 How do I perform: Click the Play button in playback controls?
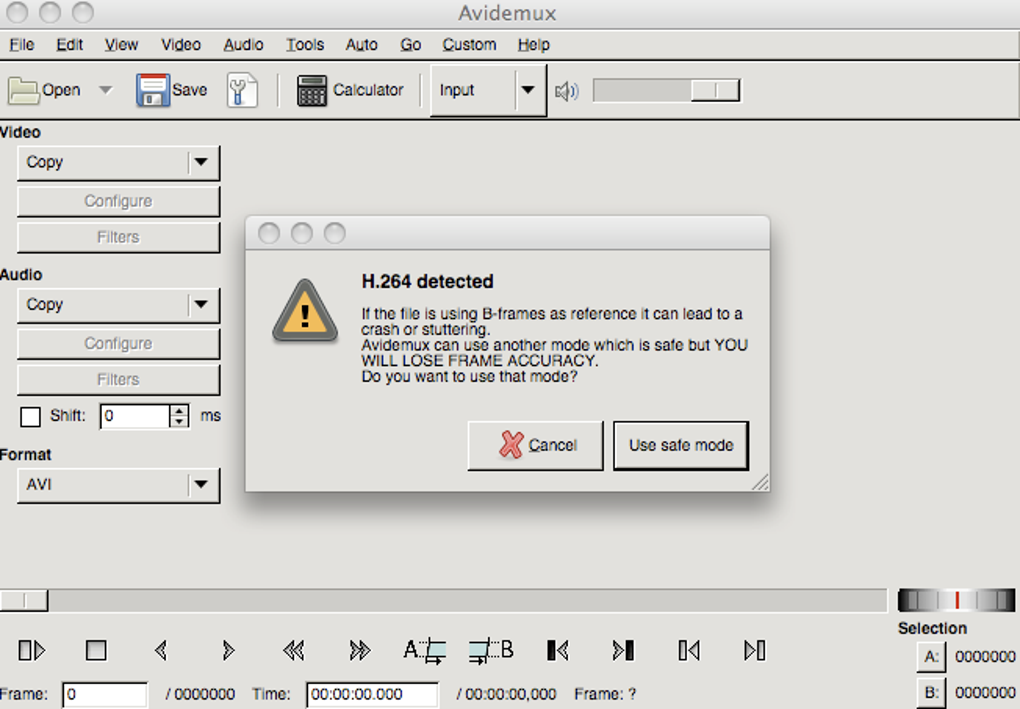coord(31,650)
